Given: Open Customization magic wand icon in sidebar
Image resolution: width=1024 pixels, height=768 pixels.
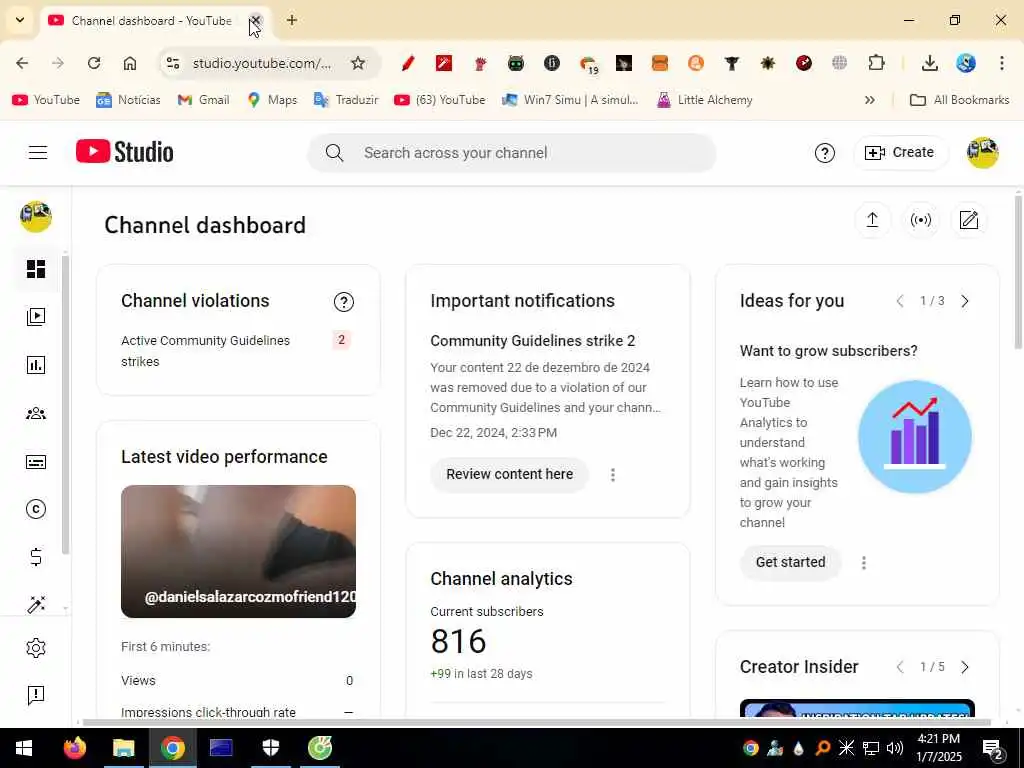Looking at the screenshot, I should (x=36, y=604).
